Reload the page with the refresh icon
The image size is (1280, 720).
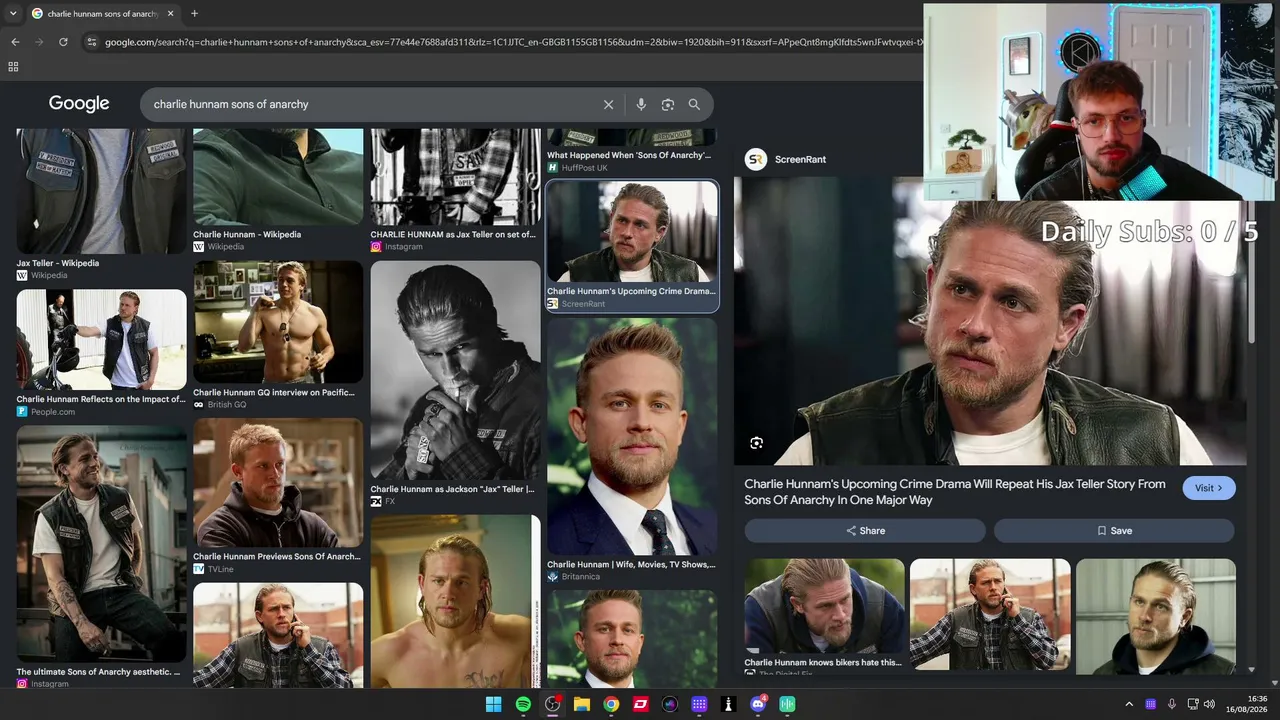click(x=63, y=42)
